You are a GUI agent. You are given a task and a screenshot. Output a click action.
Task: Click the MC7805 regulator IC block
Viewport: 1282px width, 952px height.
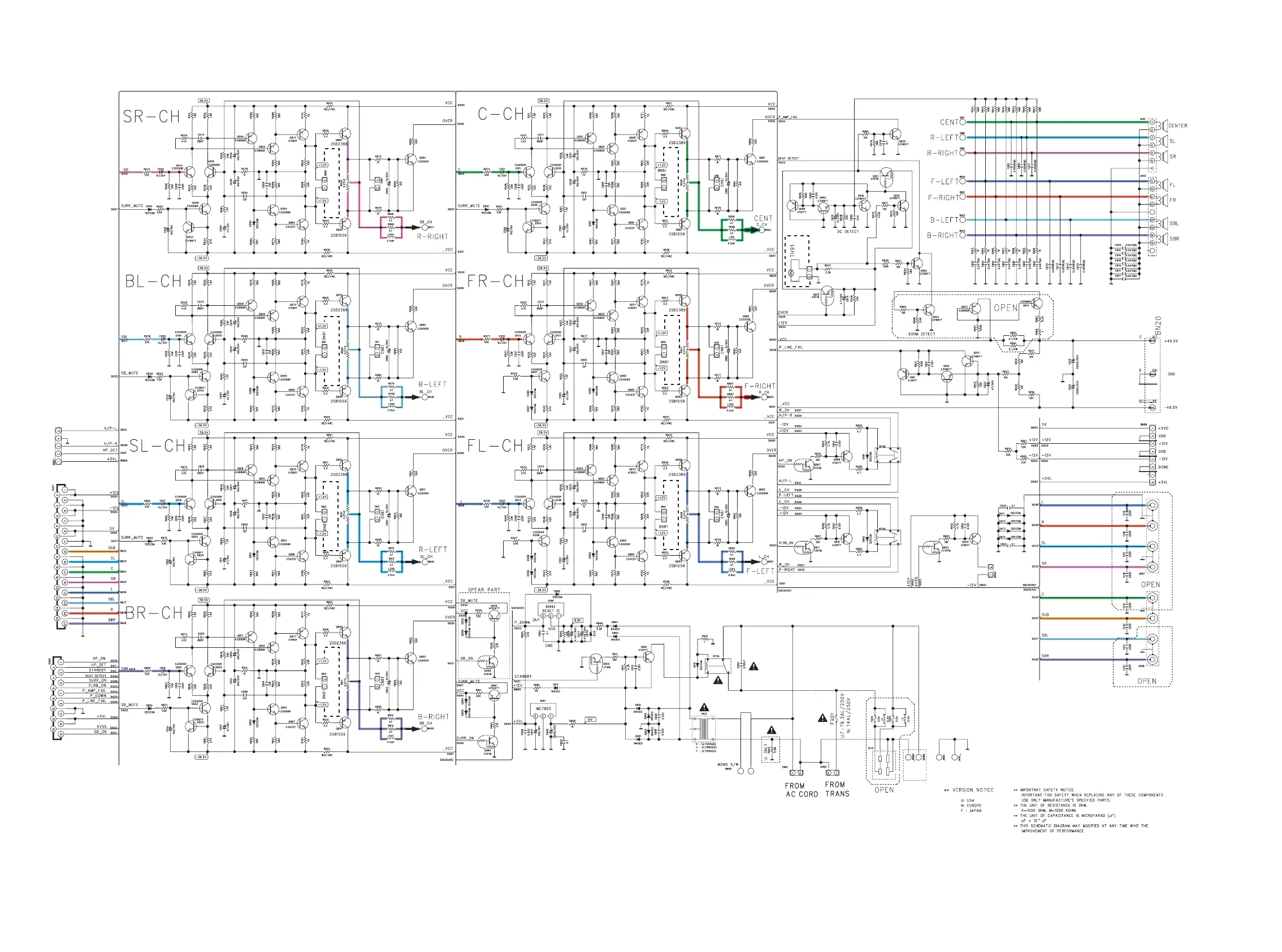click(543, 708)
